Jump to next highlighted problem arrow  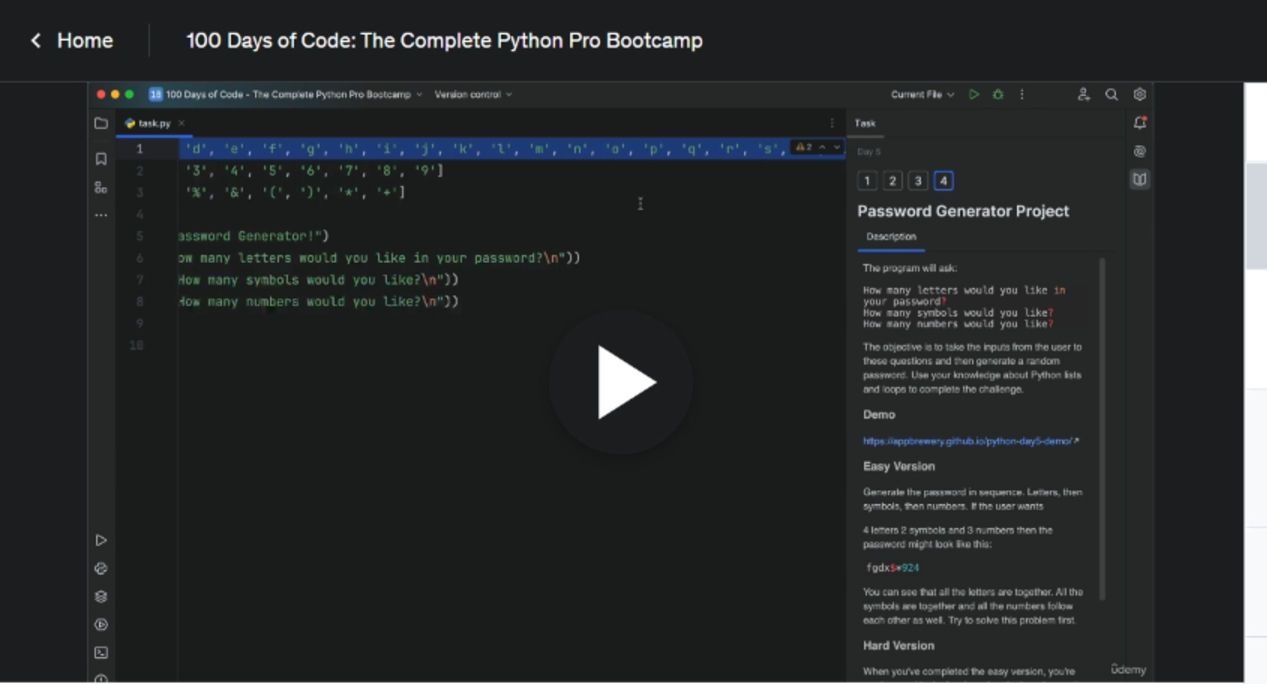point(837,148)
